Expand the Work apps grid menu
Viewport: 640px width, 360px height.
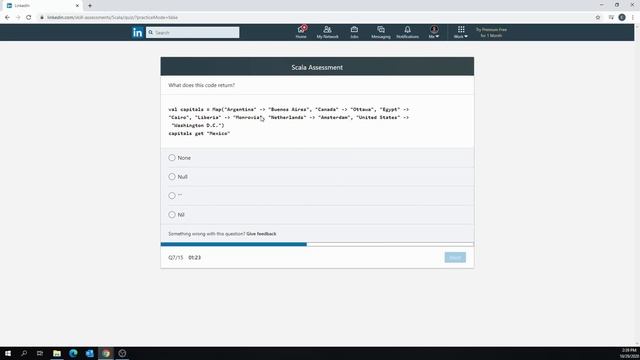click(x=461, y=32)
